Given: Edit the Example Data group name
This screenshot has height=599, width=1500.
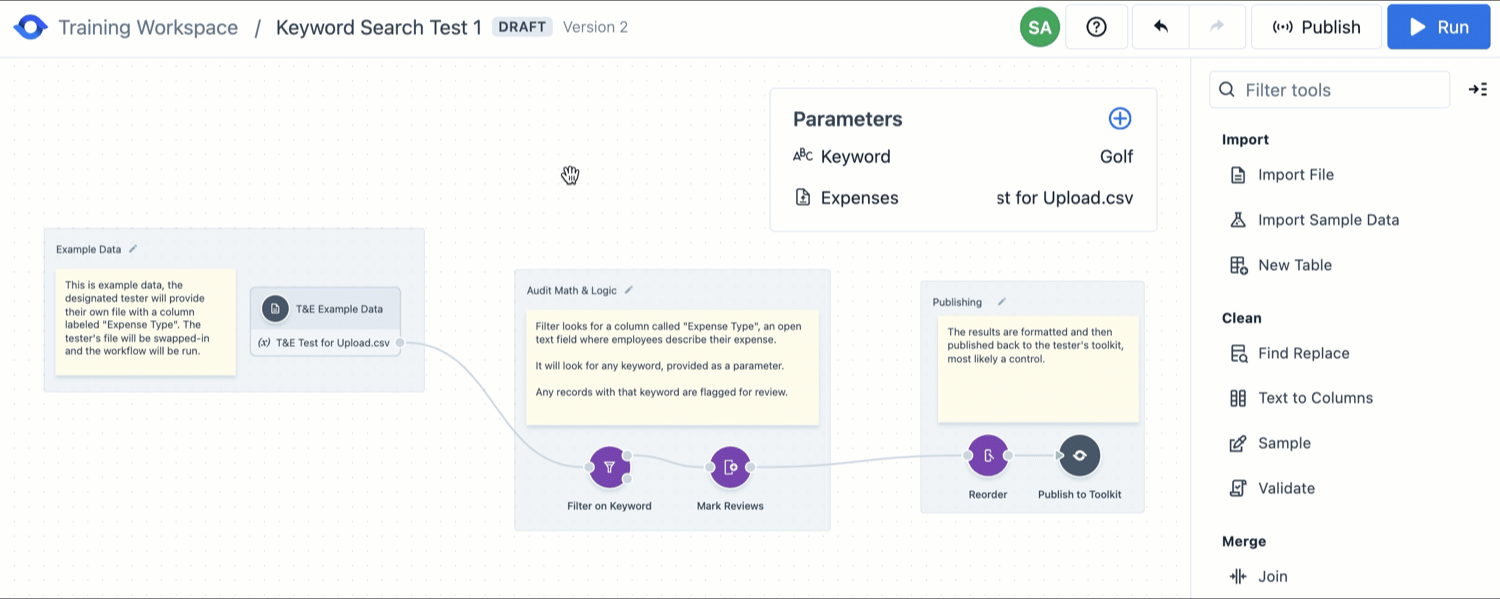Looking at the screenshot, I should coord(133,249).
